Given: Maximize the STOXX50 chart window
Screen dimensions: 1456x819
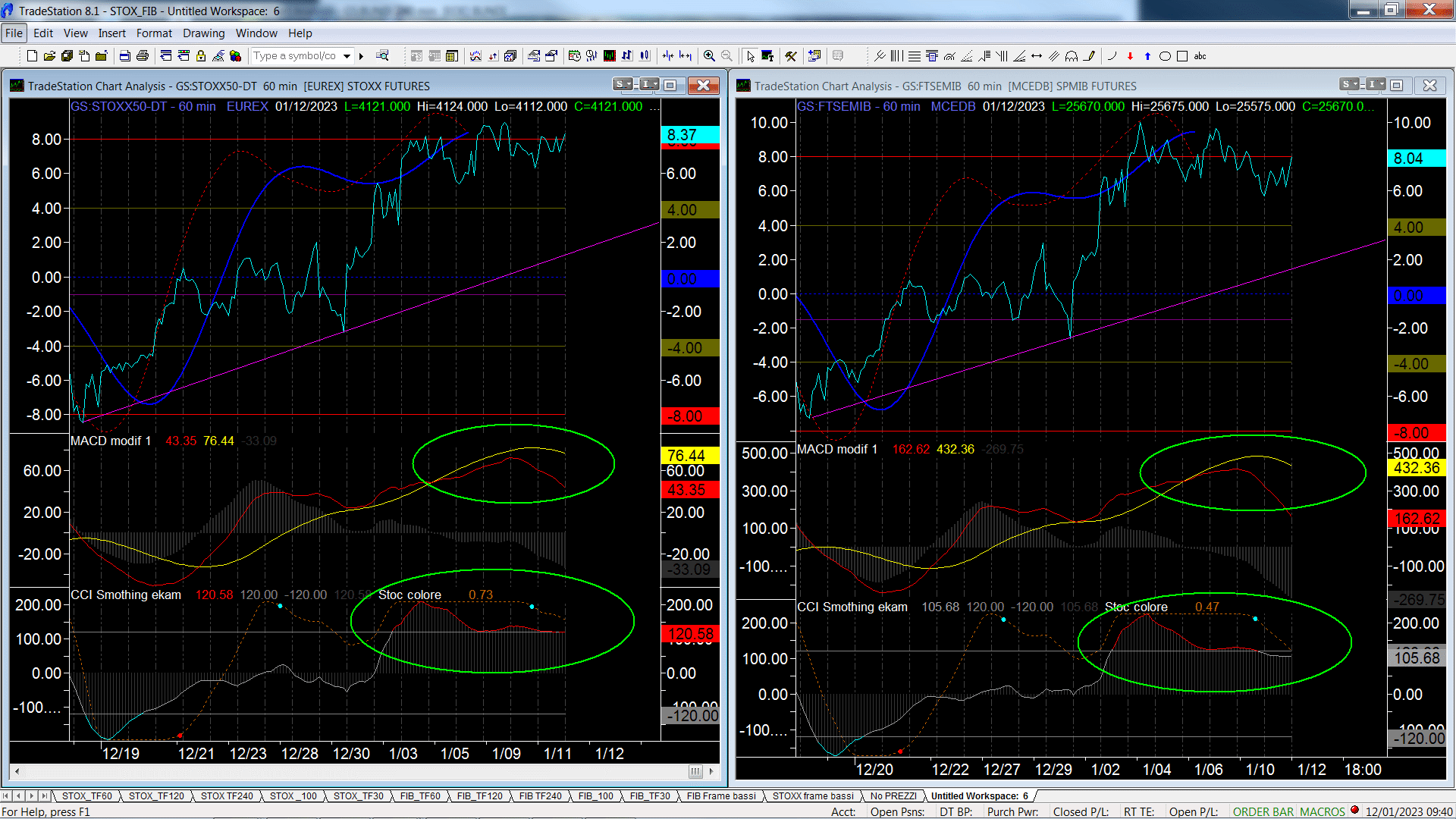Looking at the screenshot, I should tap(670, 85).
